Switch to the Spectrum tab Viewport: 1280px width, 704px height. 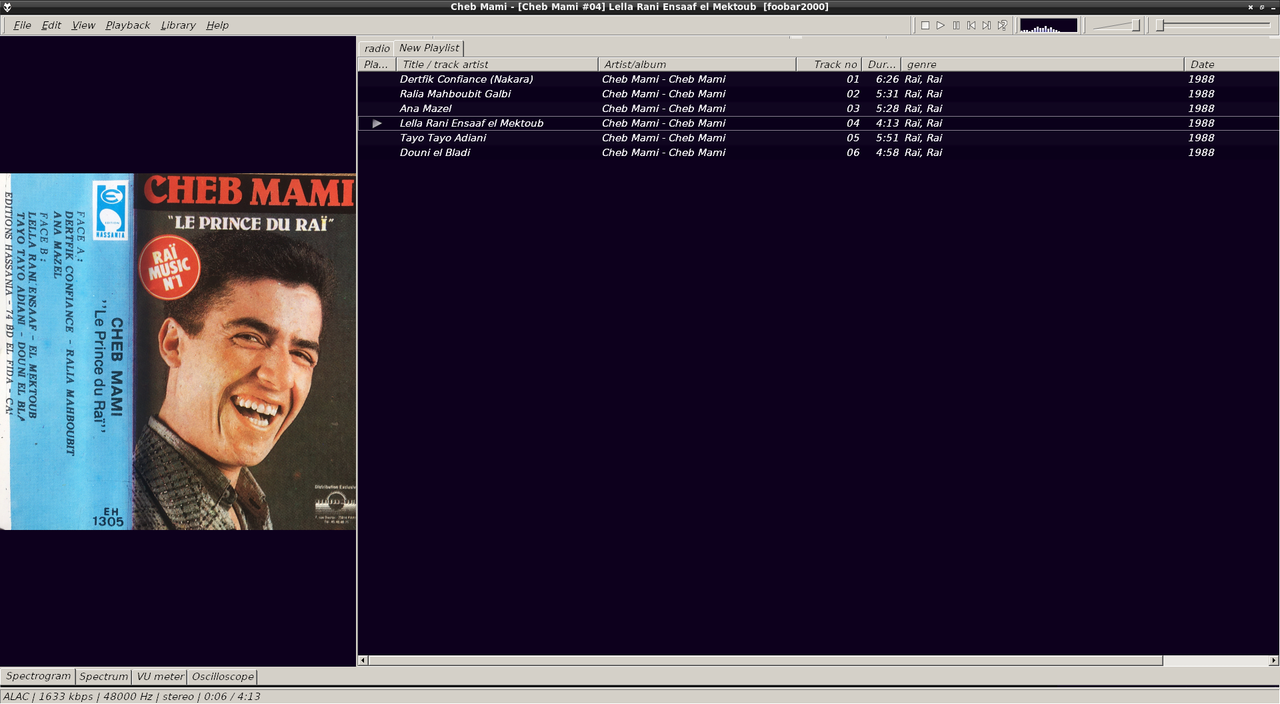(x=104, y=676)
